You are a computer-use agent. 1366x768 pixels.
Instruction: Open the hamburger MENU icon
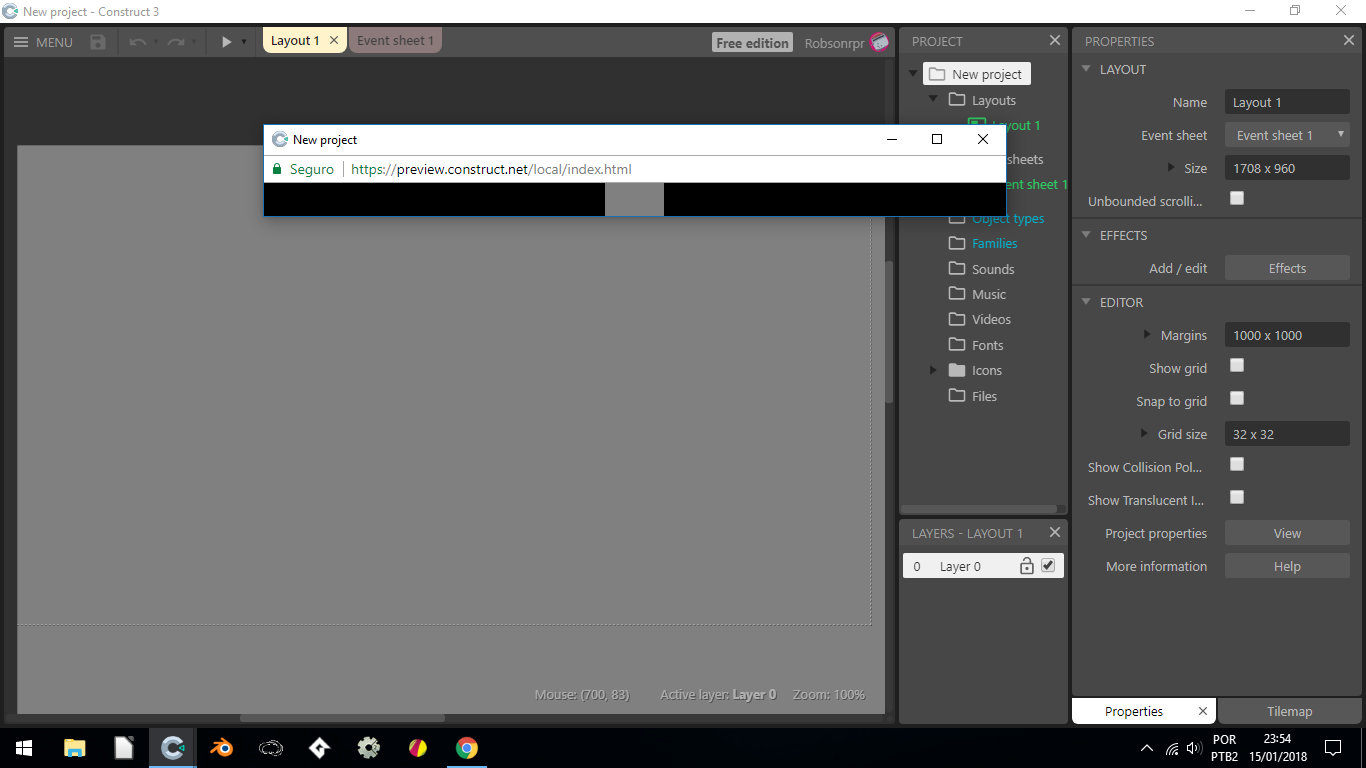click(22, 42)
